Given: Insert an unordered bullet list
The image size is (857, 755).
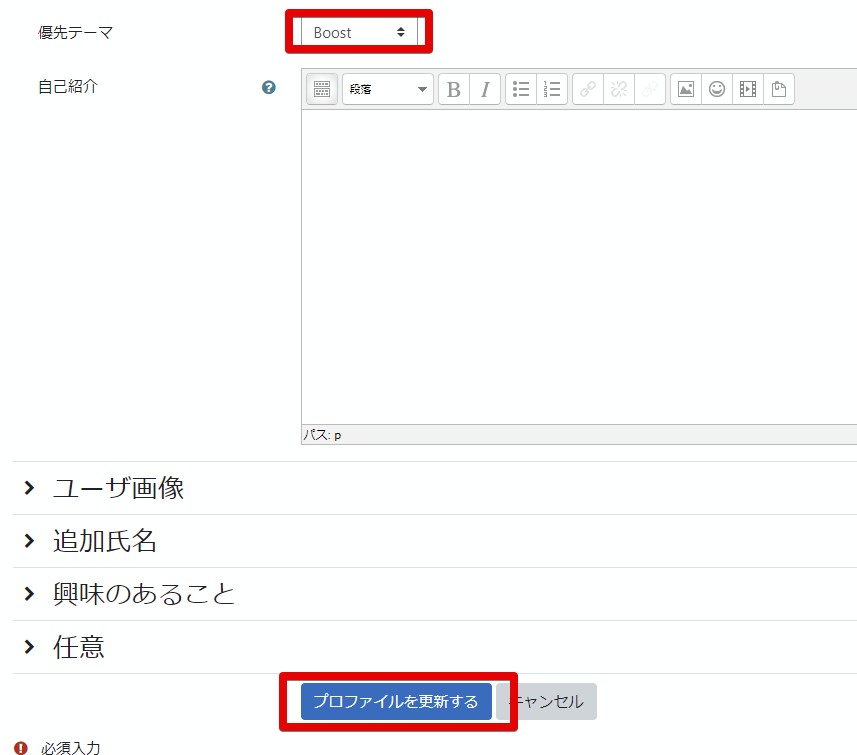Looking at the screenshot, I should pyautogui.click(x=521, y=89).
